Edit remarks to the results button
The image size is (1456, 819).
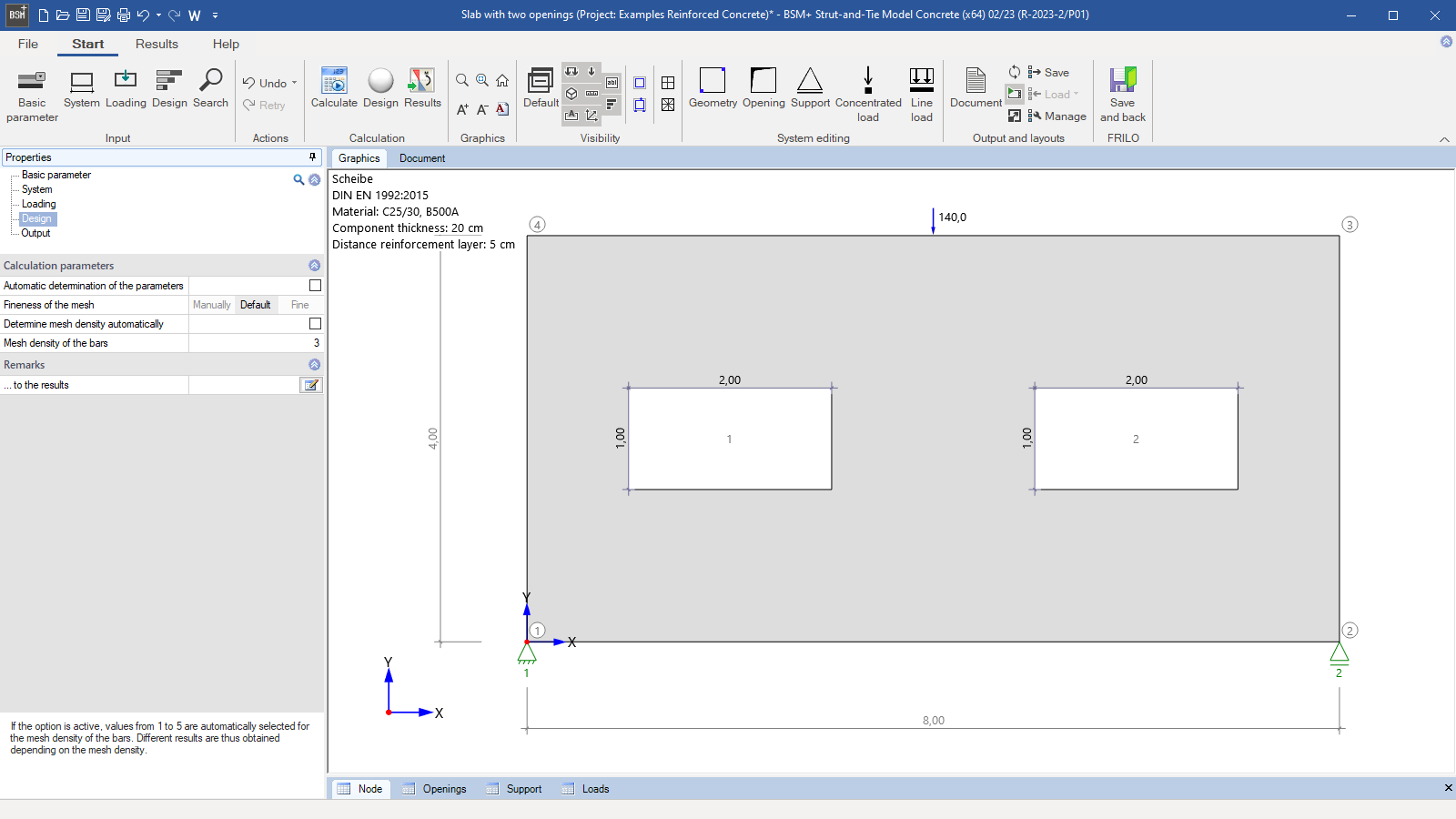311,385
